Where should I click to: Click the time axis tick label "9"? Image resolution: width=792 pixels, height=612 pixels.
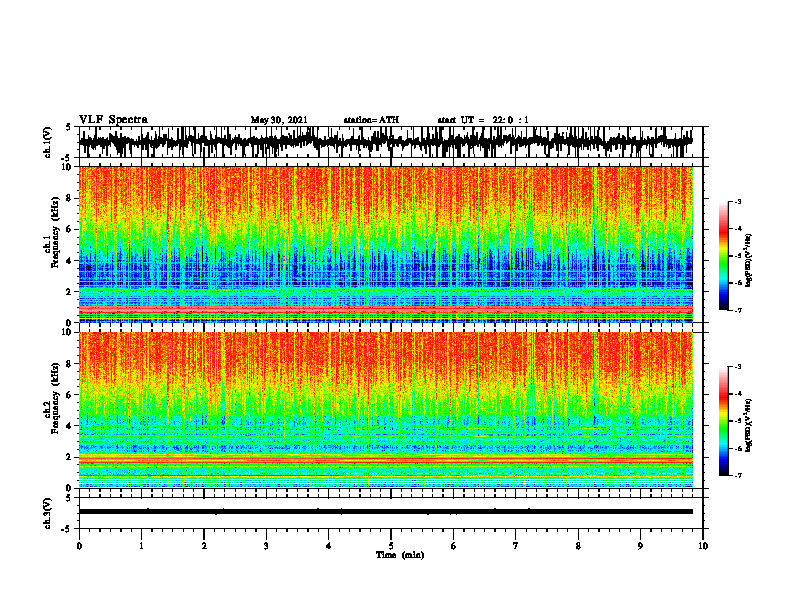tap(640, 546)
